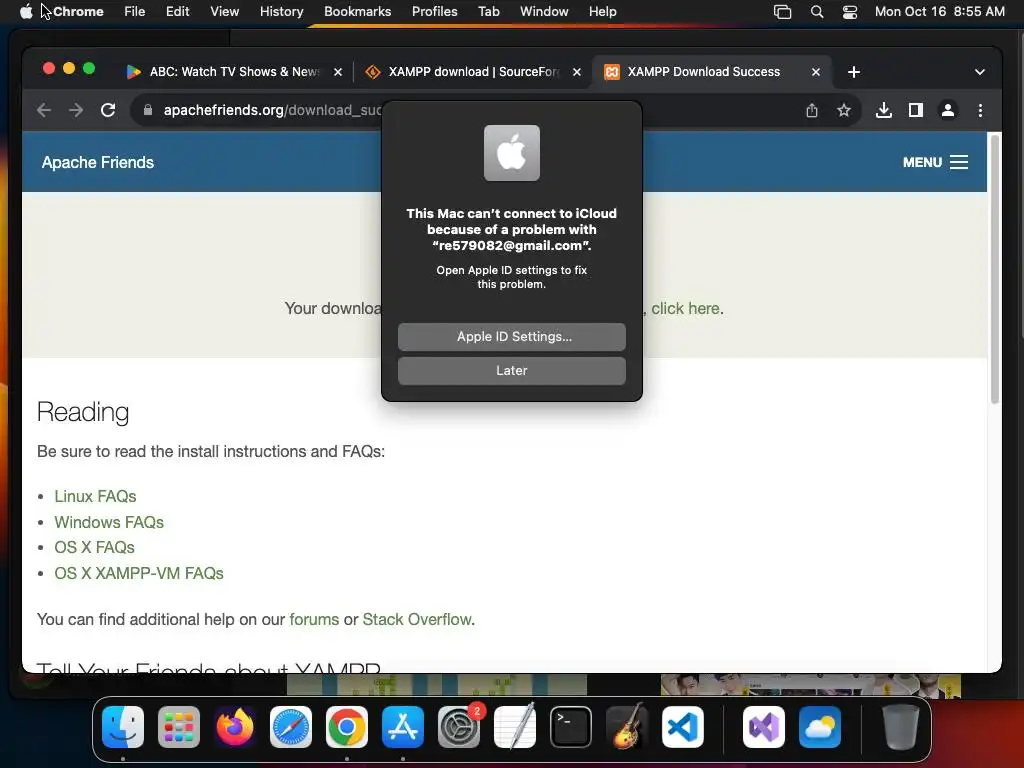Open Finder from the Dock

[123, 727]
